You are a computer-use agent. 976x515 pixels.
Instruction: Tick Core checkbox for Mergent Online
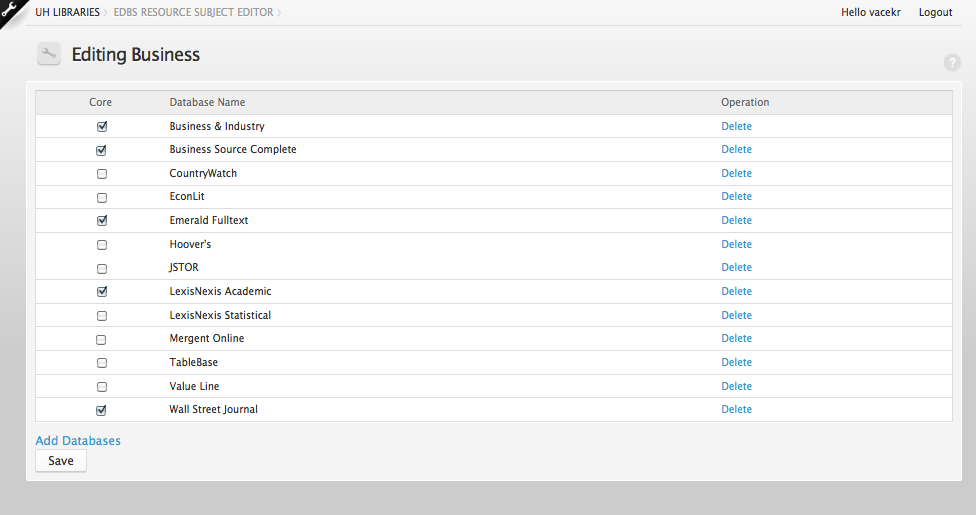point(101,339)
